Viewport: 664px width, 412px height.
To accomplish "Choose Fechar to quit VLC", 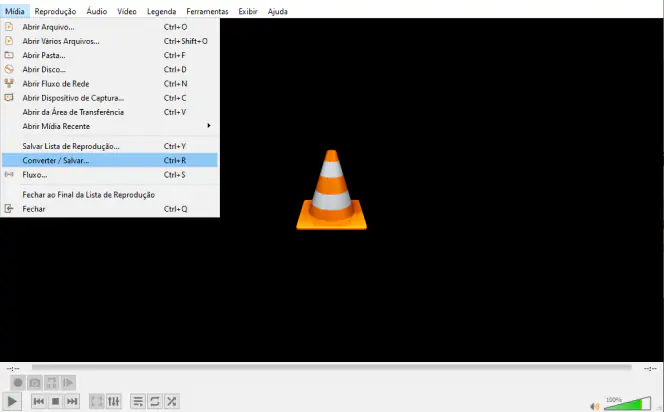I will coord(110,209).
